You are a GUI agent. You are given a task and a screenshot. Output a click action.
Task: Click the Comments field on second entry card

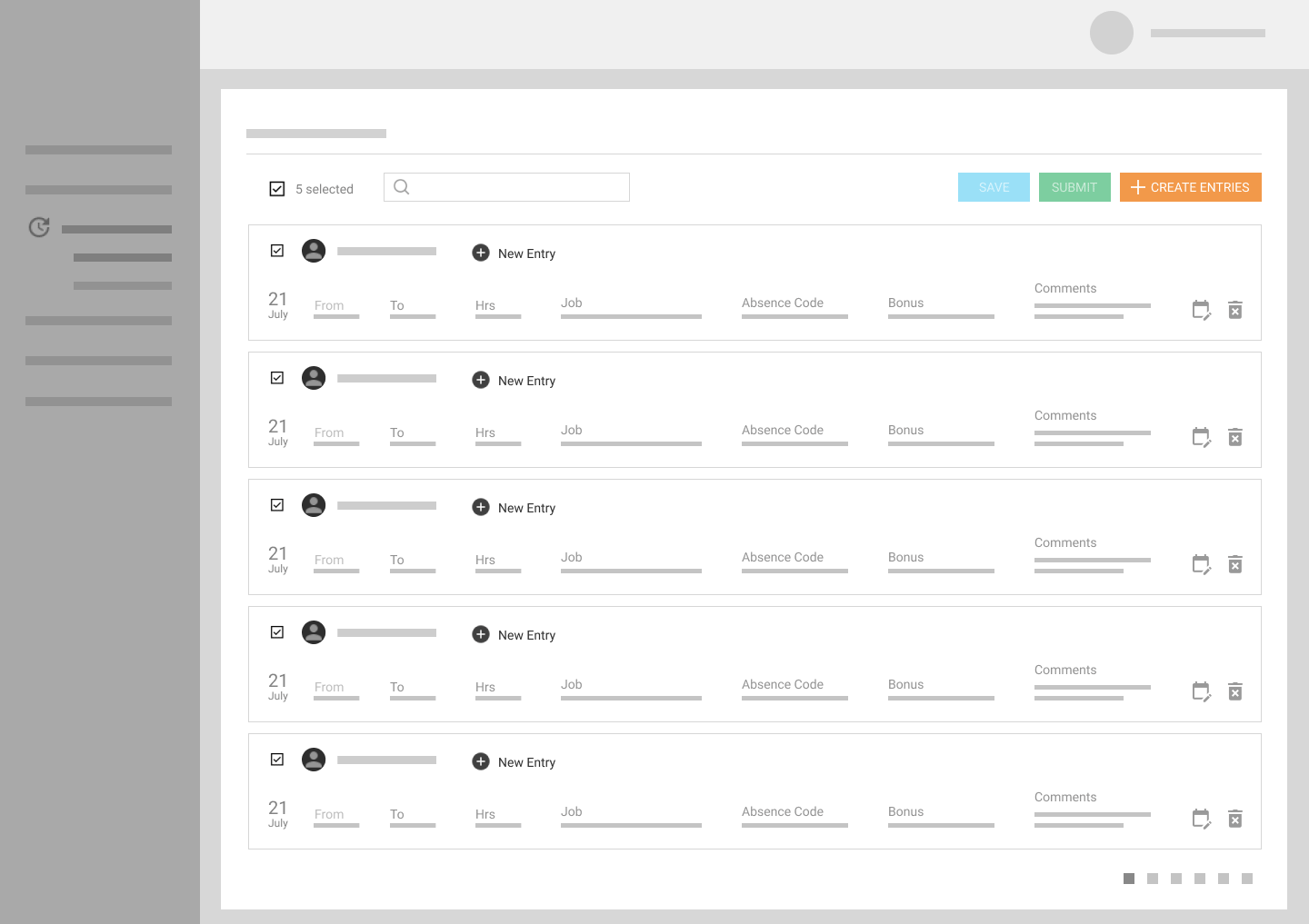[1093, 427]
